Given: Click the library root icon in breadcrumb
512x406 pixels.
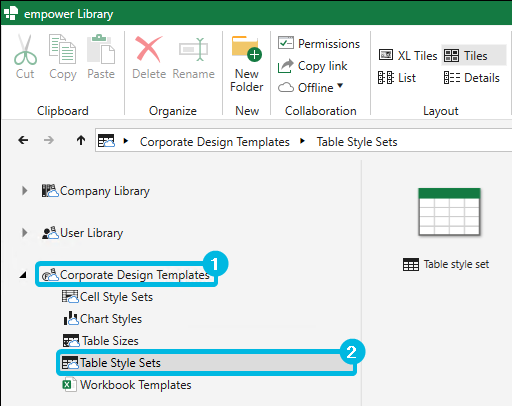Looking at the screenshot, I should coord(106,141).
